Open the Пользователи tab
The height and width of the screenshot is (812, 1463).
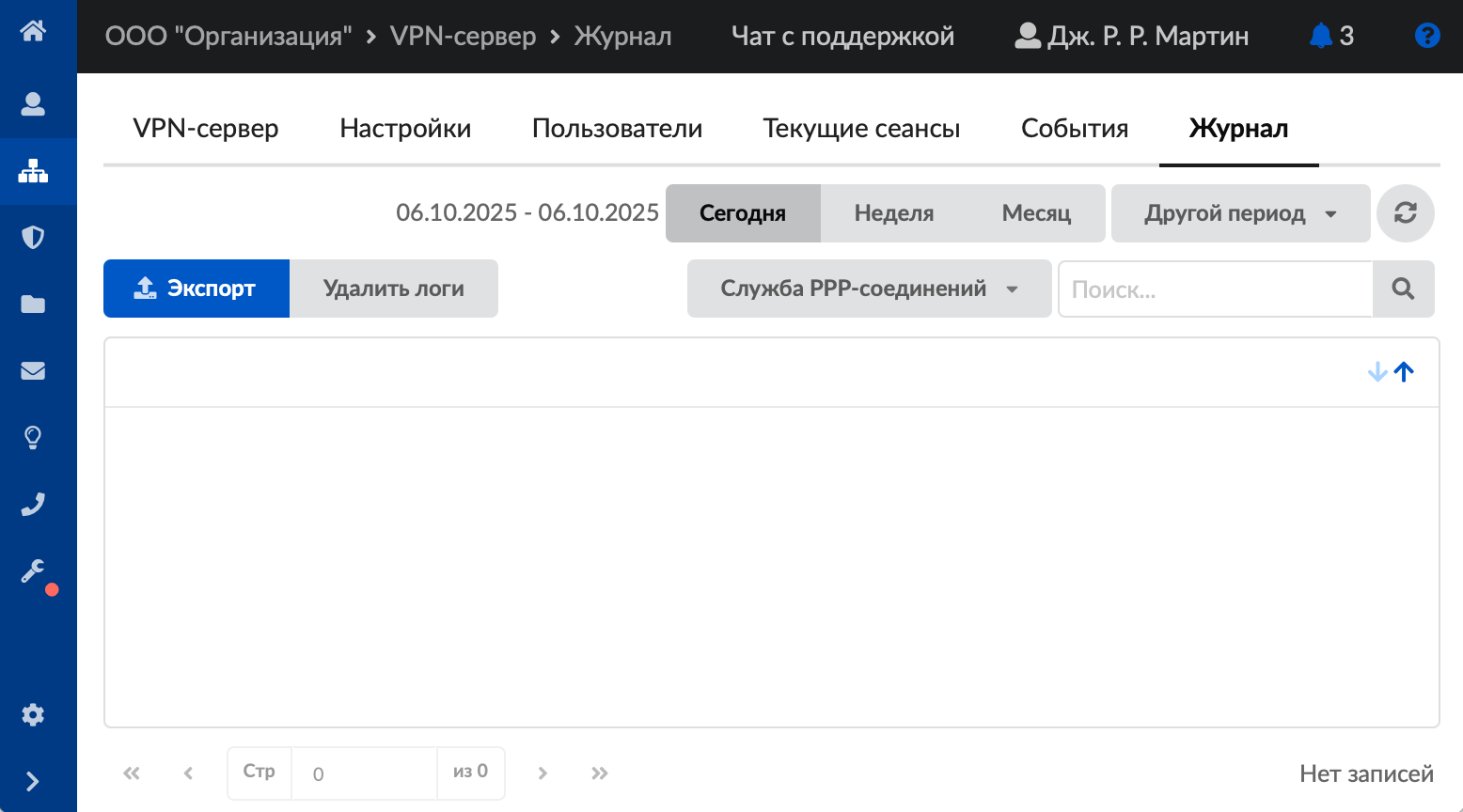click(617, 129)
